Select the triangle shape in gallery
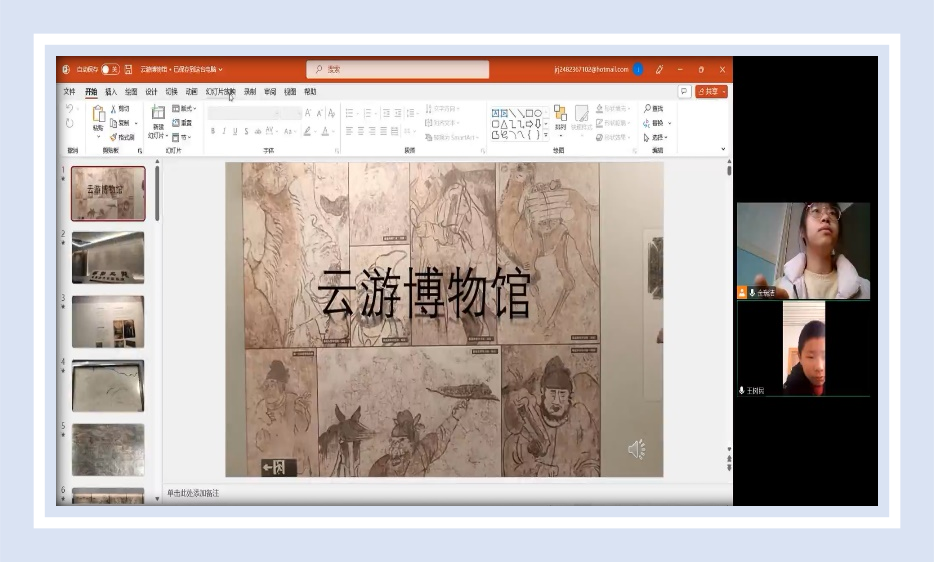This screenshot has height=563, width=935. (x=504, y=124)
